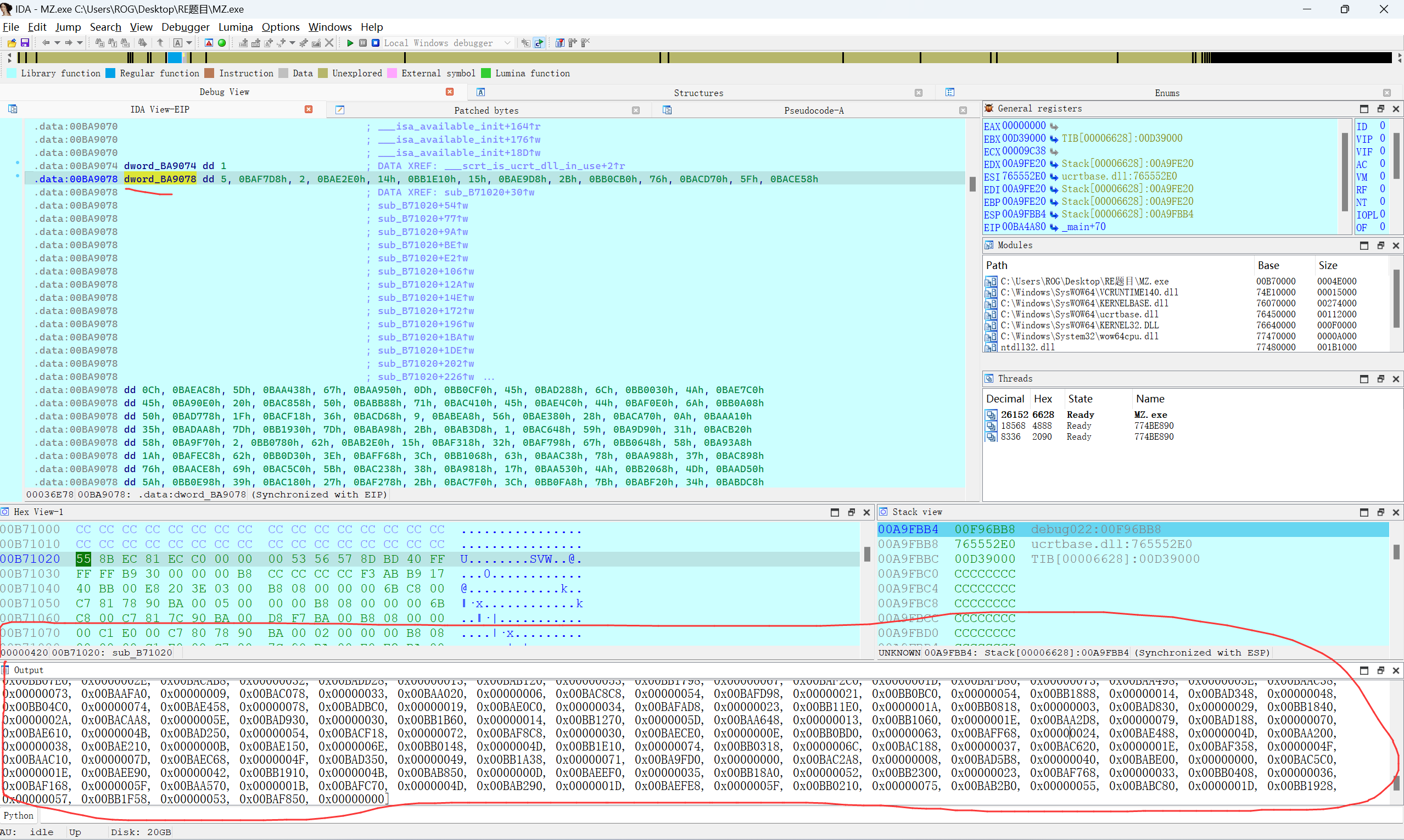Click the Modules Base column header
The width and height of the screenshot is (1404, 840).
[x=1268, y=266]
